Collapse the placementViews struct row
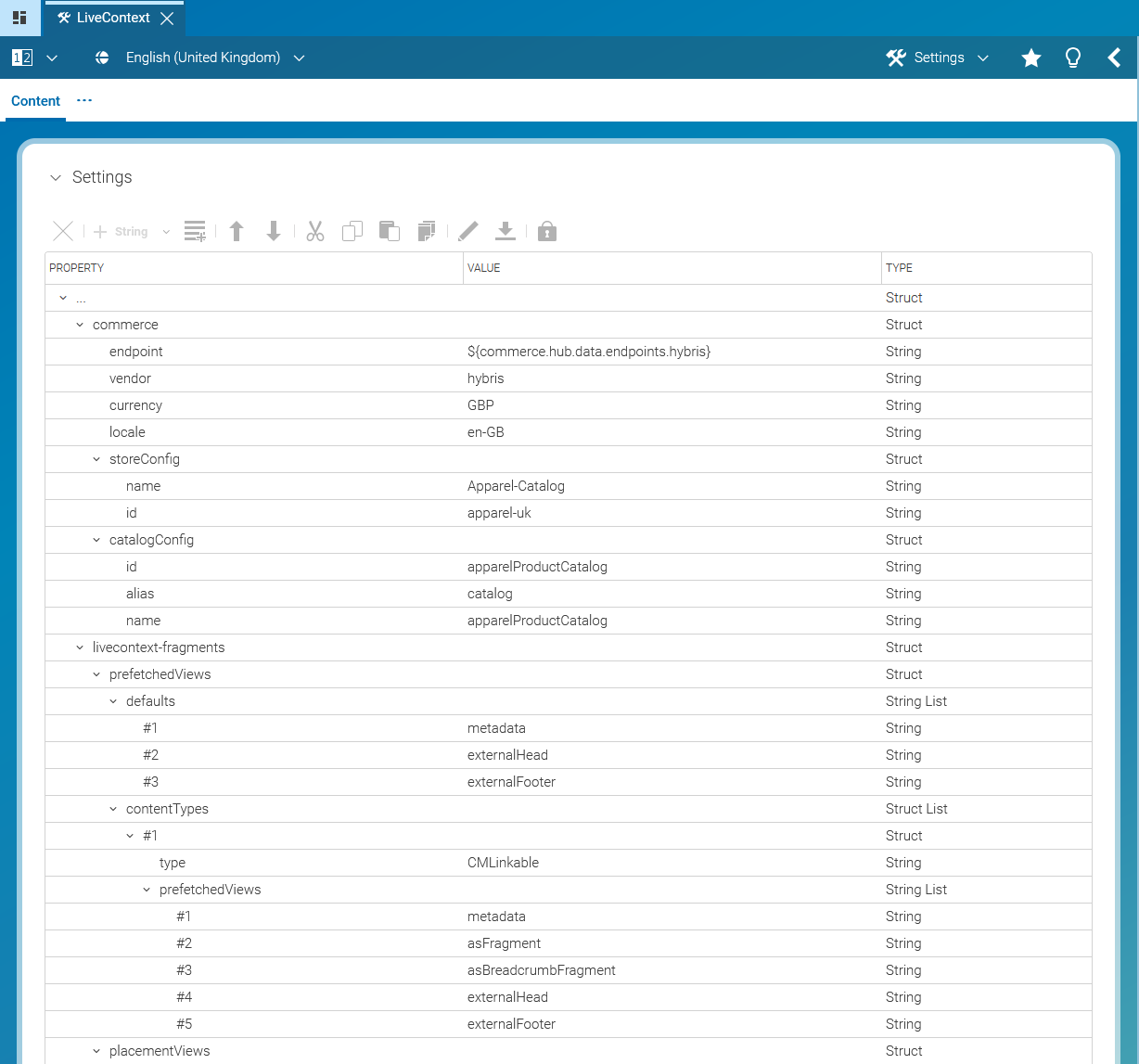1139x1064 pixels. (96, 1050)
